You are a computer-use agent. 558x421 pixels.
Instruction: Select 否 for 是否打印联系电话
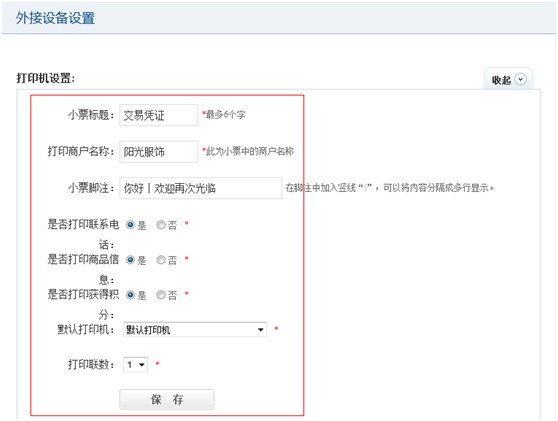[161, 225]
